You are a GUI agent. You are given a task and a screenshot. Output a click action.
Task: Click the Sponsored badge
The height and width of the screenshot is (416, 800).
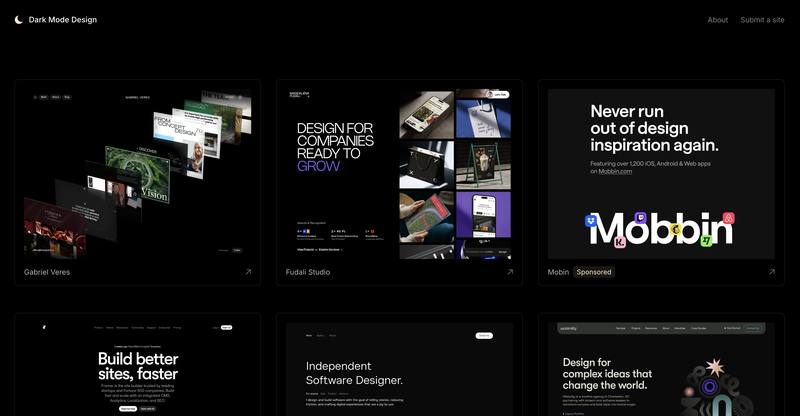(594, 272)
